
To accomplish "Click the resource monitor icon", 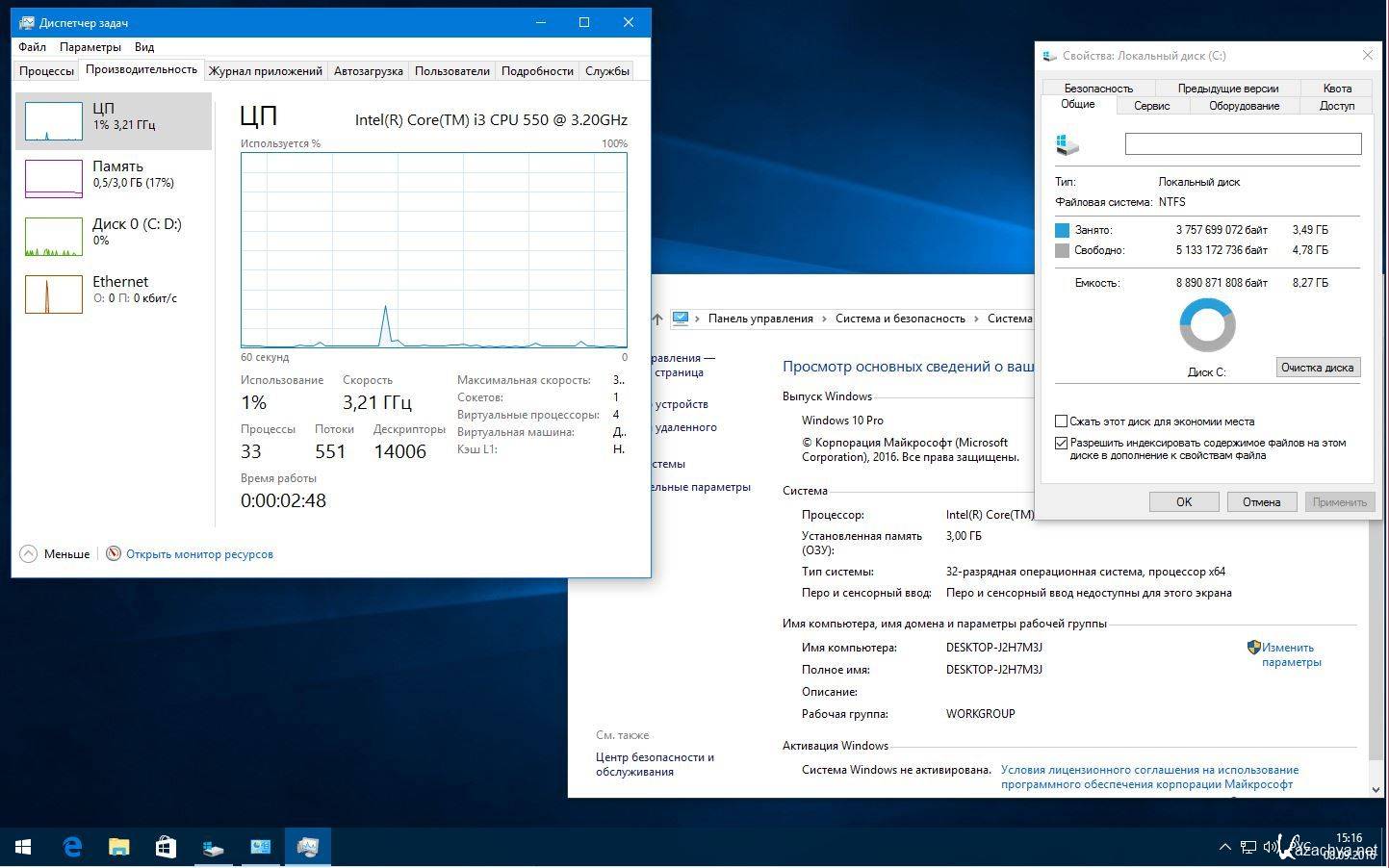I will [114, 553].
